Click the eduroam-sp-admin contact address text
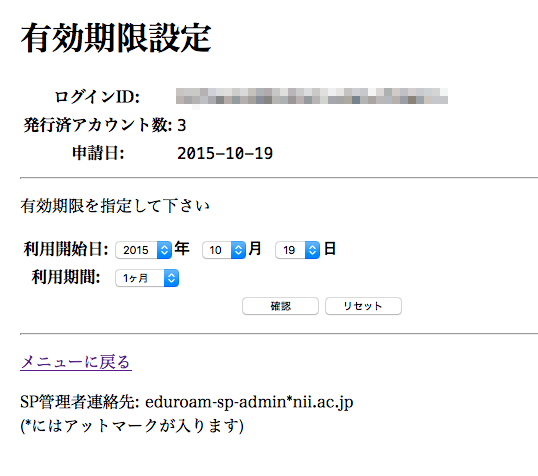The image size is (538, 476). coord(249,402)
